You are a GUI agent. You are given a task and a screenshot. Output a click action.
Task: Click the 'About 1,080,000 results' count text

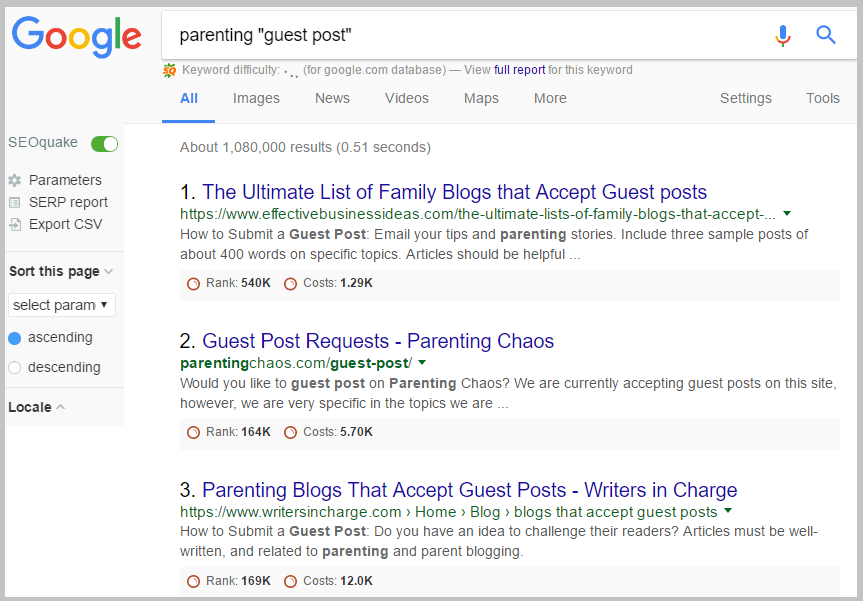[305, 147]
